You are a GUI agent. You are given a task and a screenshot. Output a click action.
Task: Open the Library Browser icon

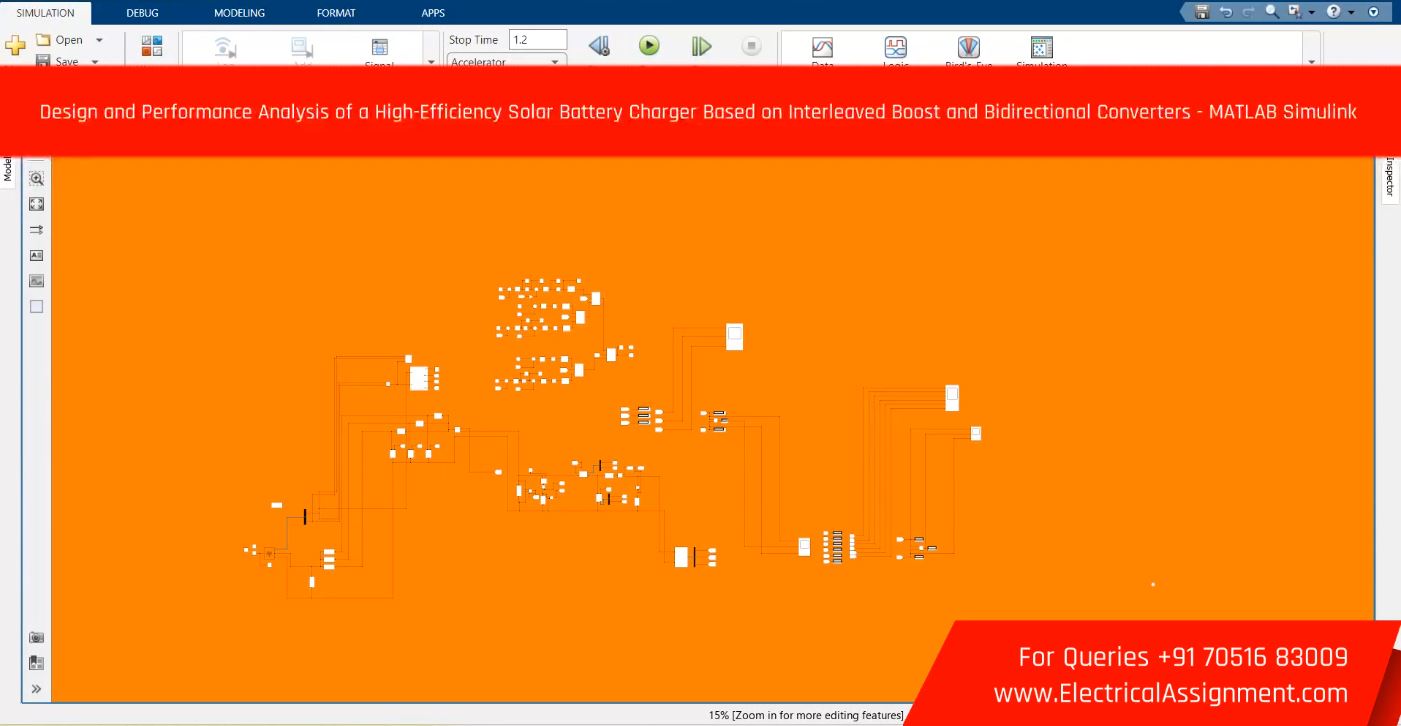(152, 46)
